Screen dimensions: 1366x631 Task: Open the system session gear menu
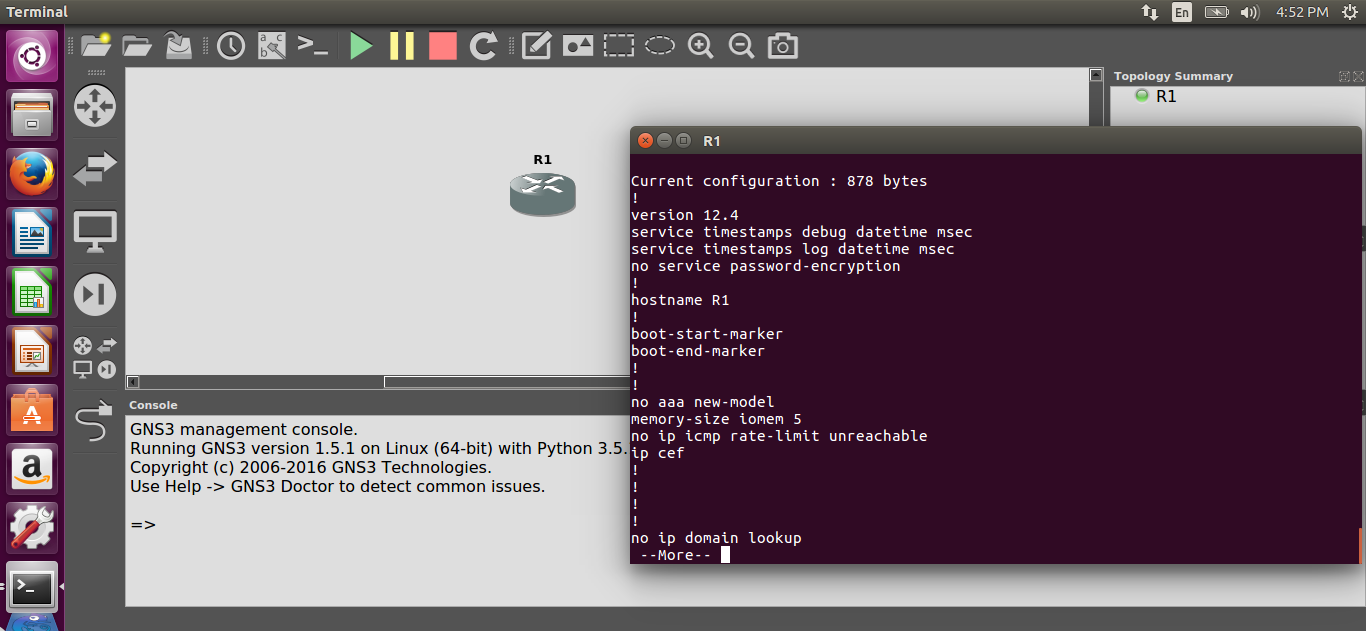[x=1350, y=12]
